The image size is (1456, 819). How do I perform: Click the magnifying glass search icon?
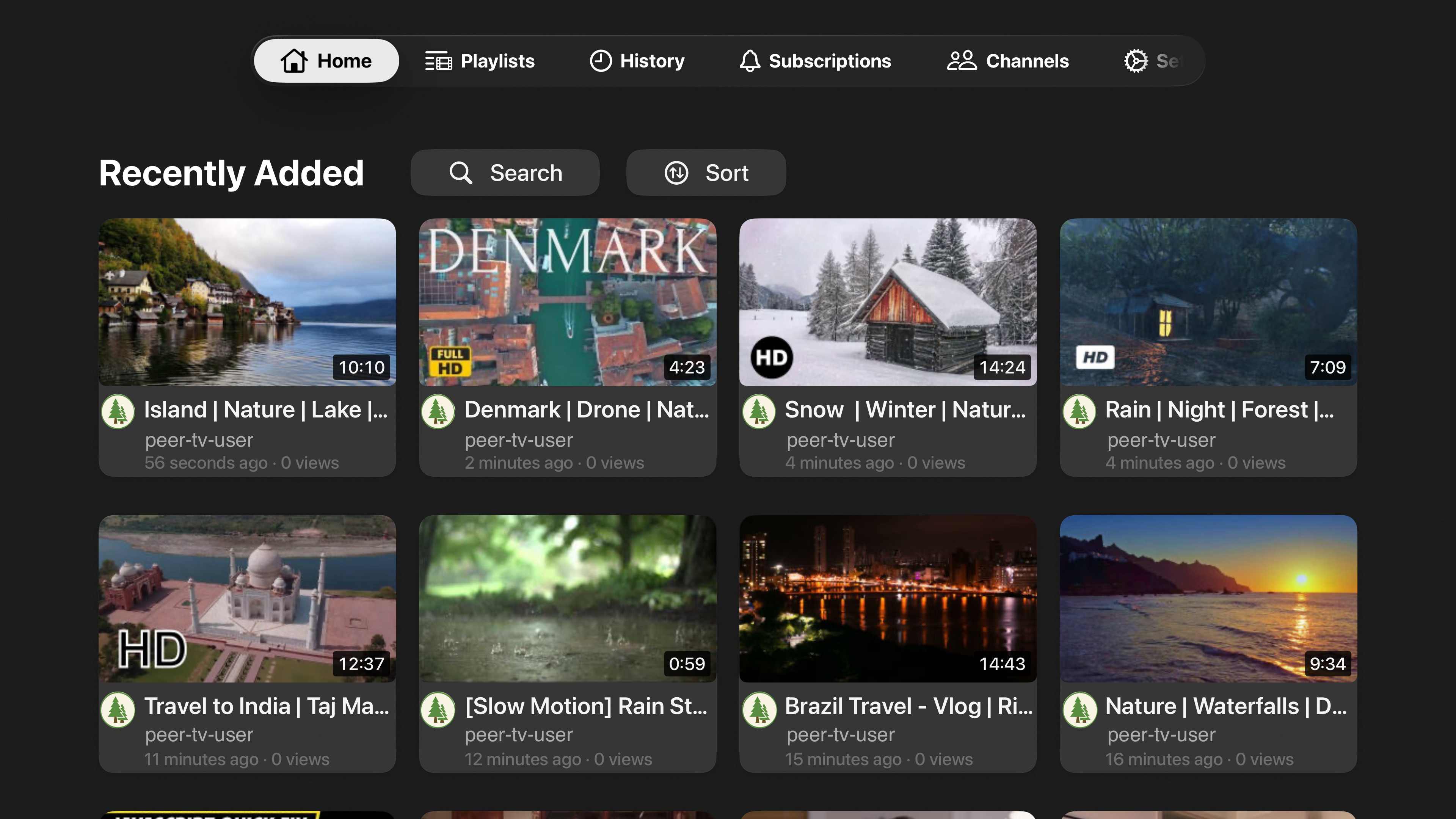point(461,173)
